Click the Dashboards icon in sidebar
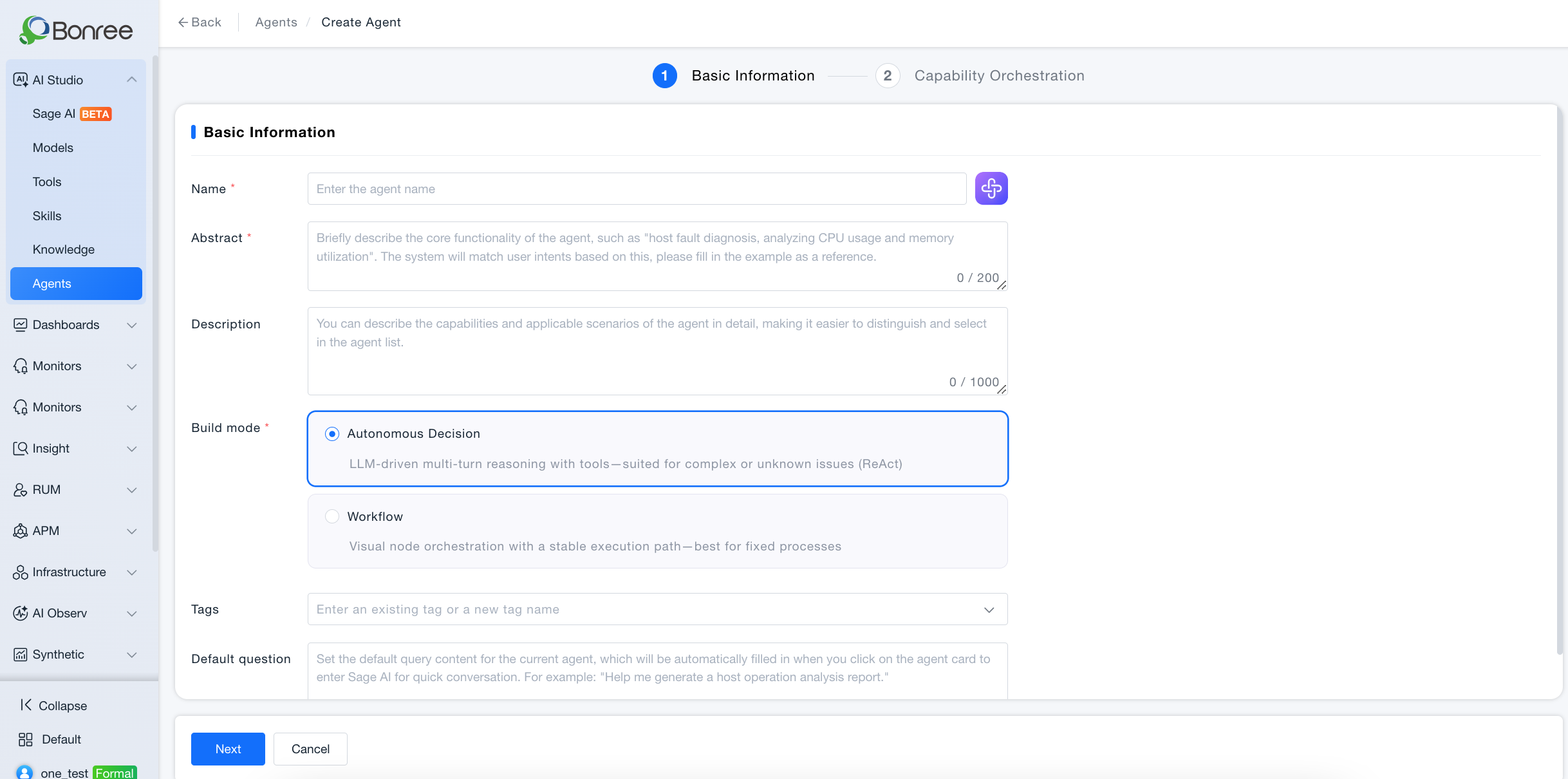Image resolution: width=1568 pixels, height=779 pixels. (21, 324)
